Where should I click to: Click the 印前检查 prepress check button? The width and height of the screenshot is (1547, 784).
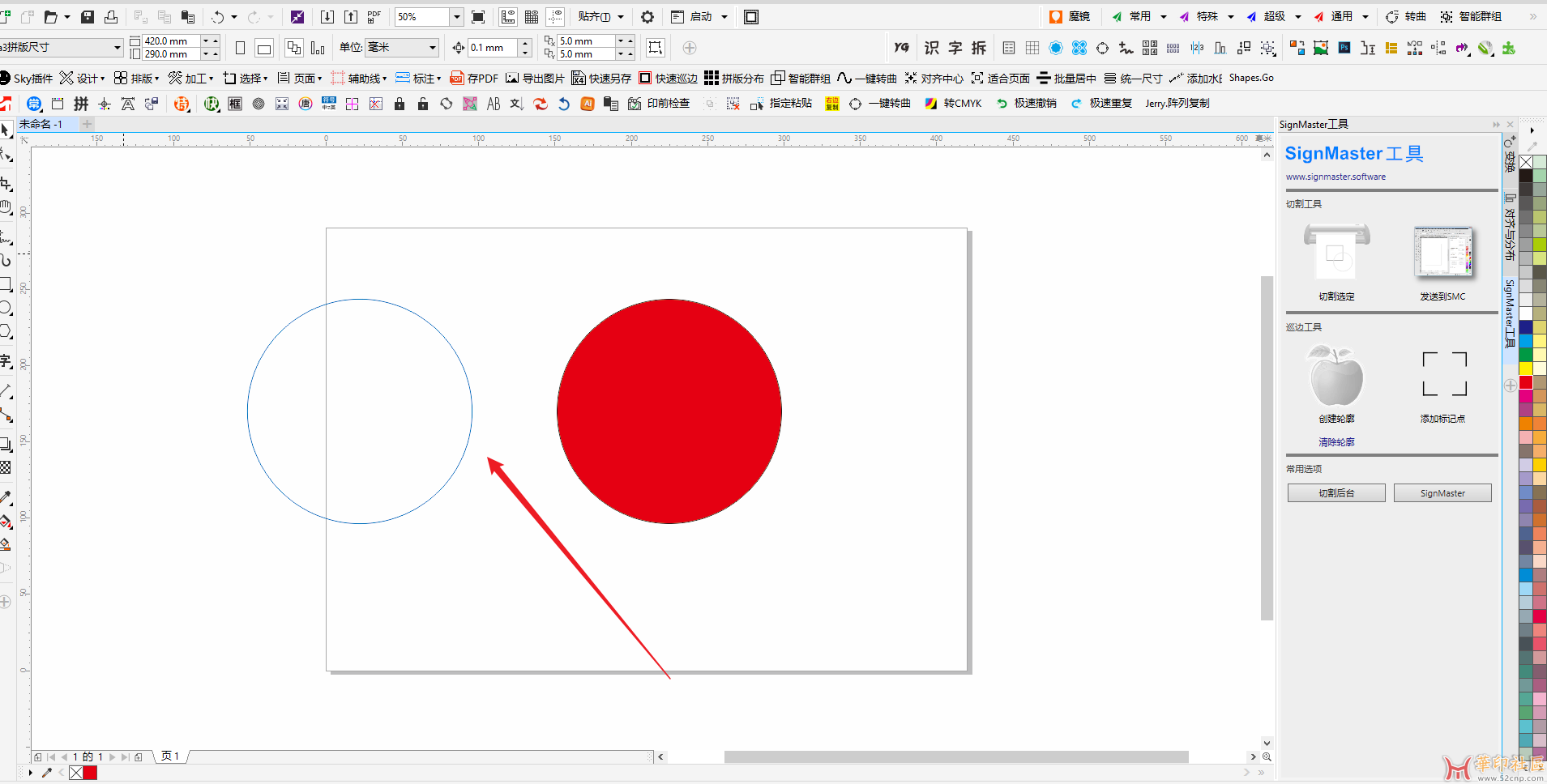[x=659, y=103]
